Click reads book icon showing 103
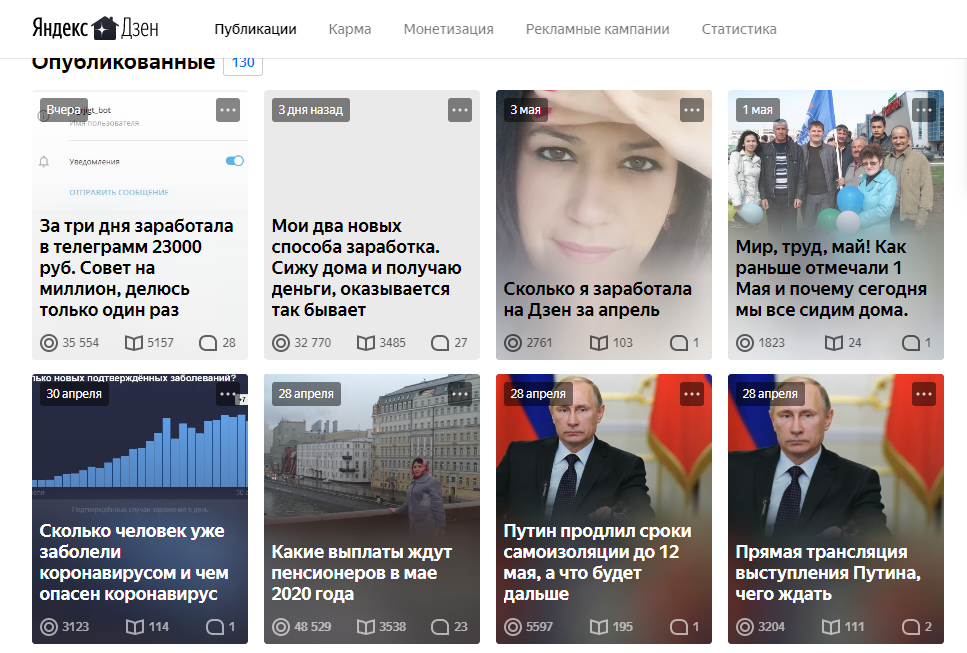 (599, 343)
